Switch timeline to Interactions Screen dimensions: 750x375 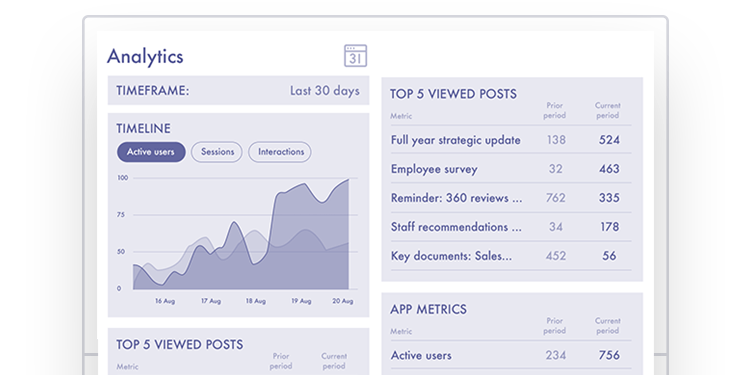[x=280, y=152]
